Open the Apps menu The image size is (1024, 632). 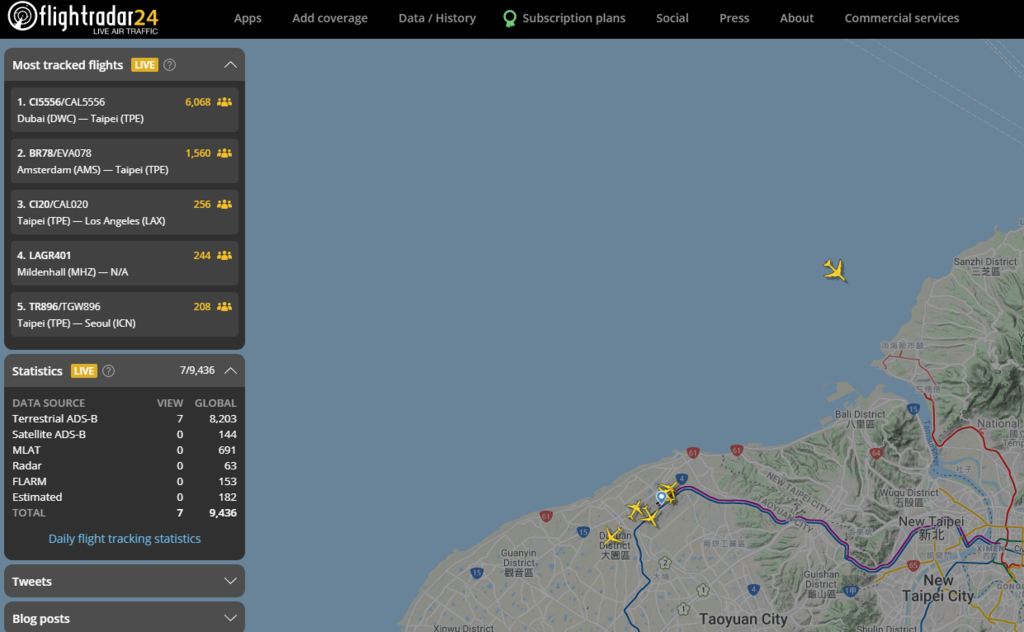(x=248, y=18)
